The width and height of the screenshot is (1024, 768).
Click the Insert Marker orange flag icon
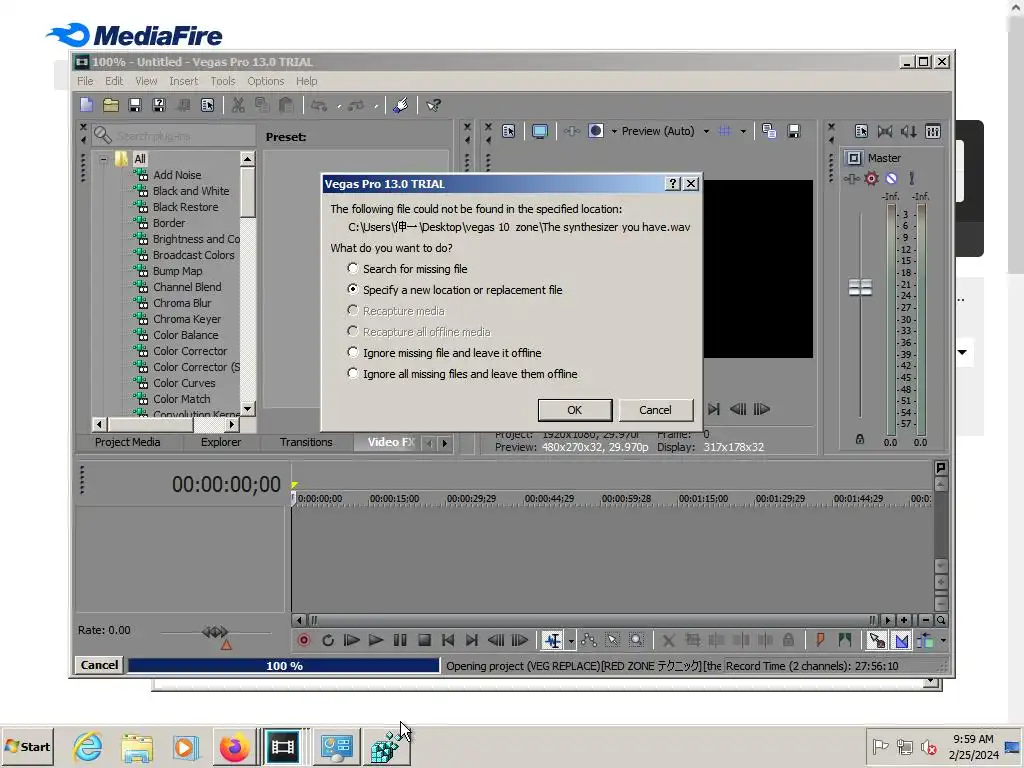[820, 640]
